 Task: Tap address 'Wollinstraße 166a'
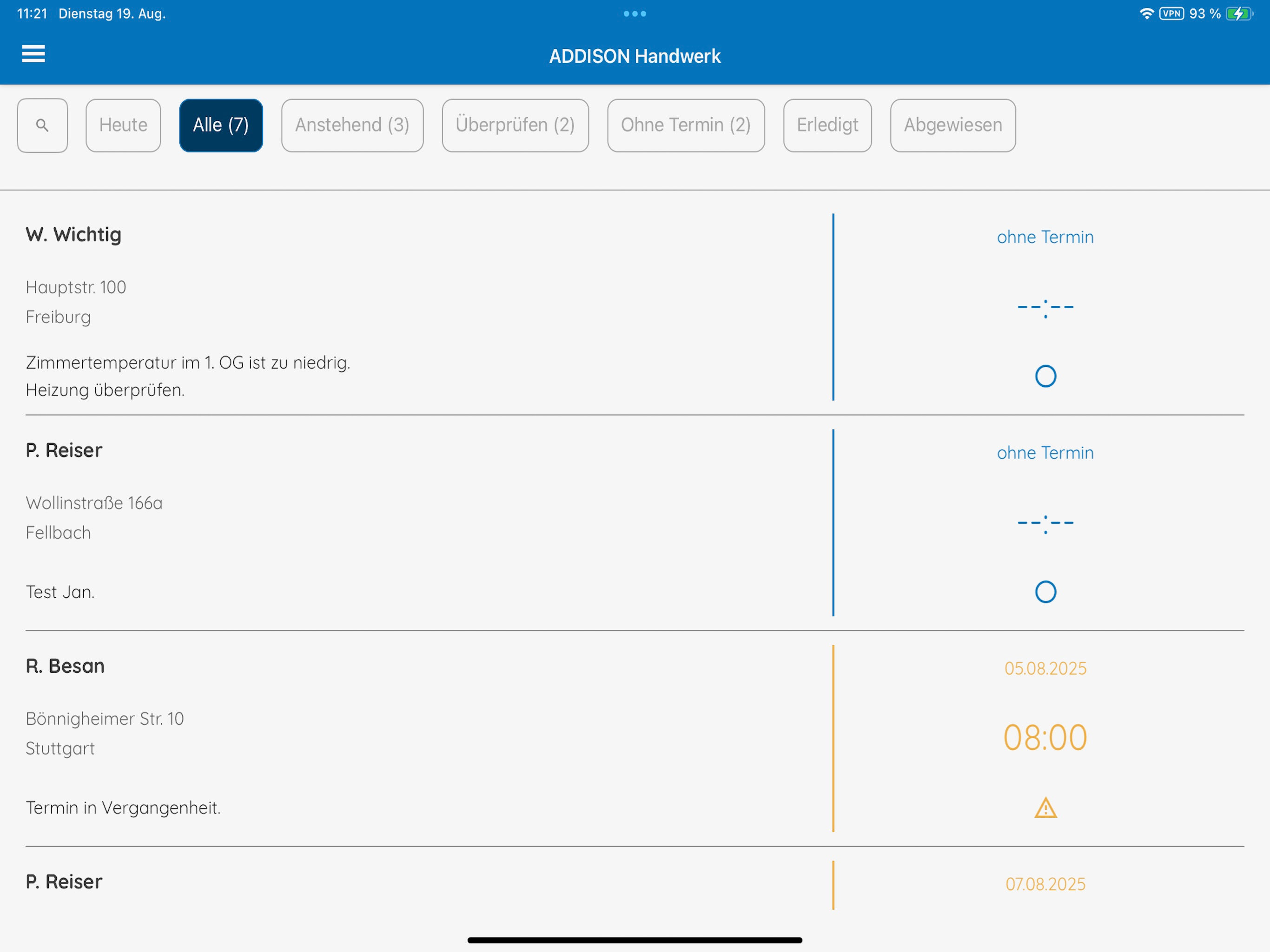[x=94, y=503]
